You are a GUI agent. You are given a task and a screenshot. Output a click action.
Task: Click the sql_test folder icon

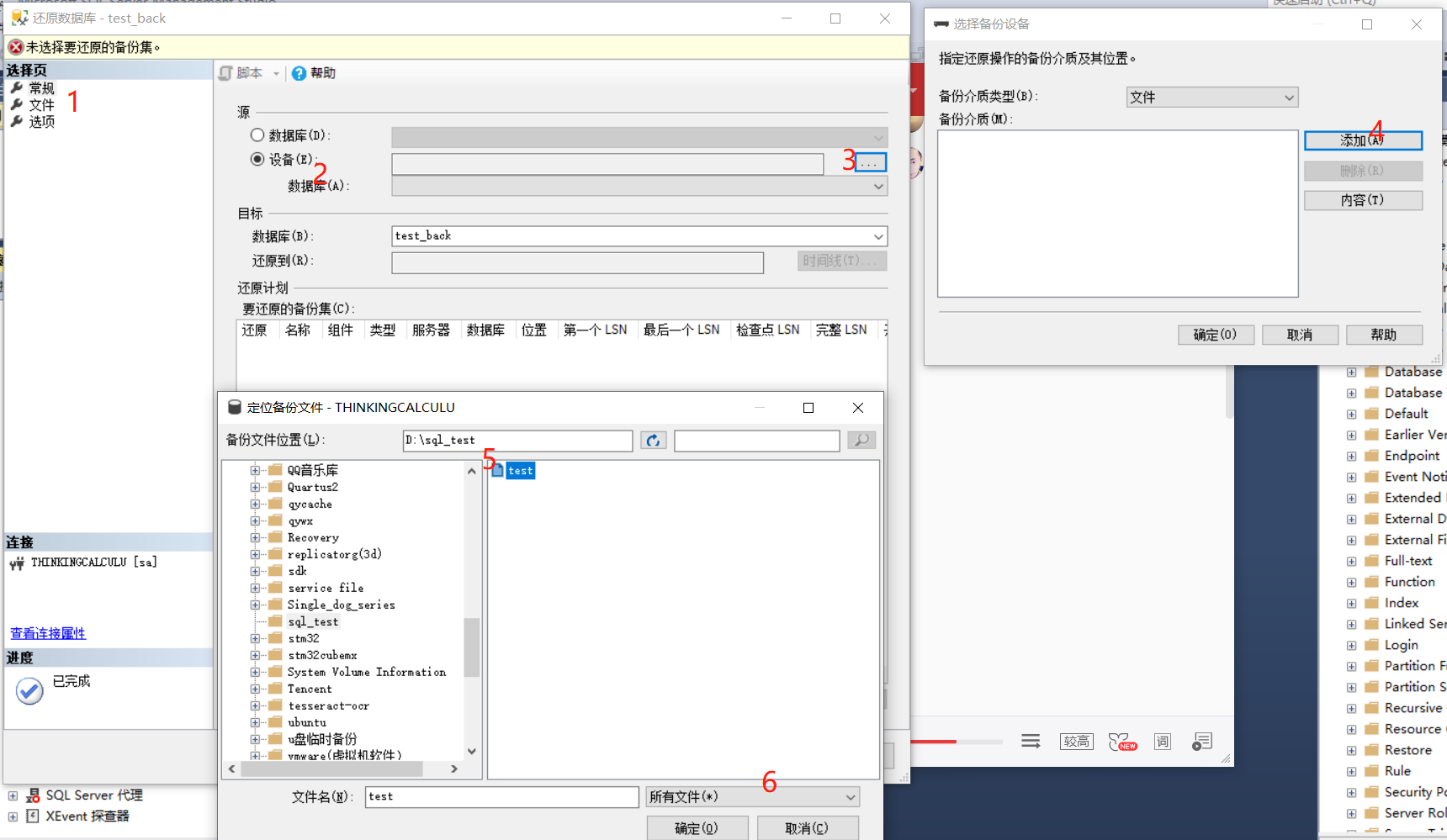tap(275, 622)
